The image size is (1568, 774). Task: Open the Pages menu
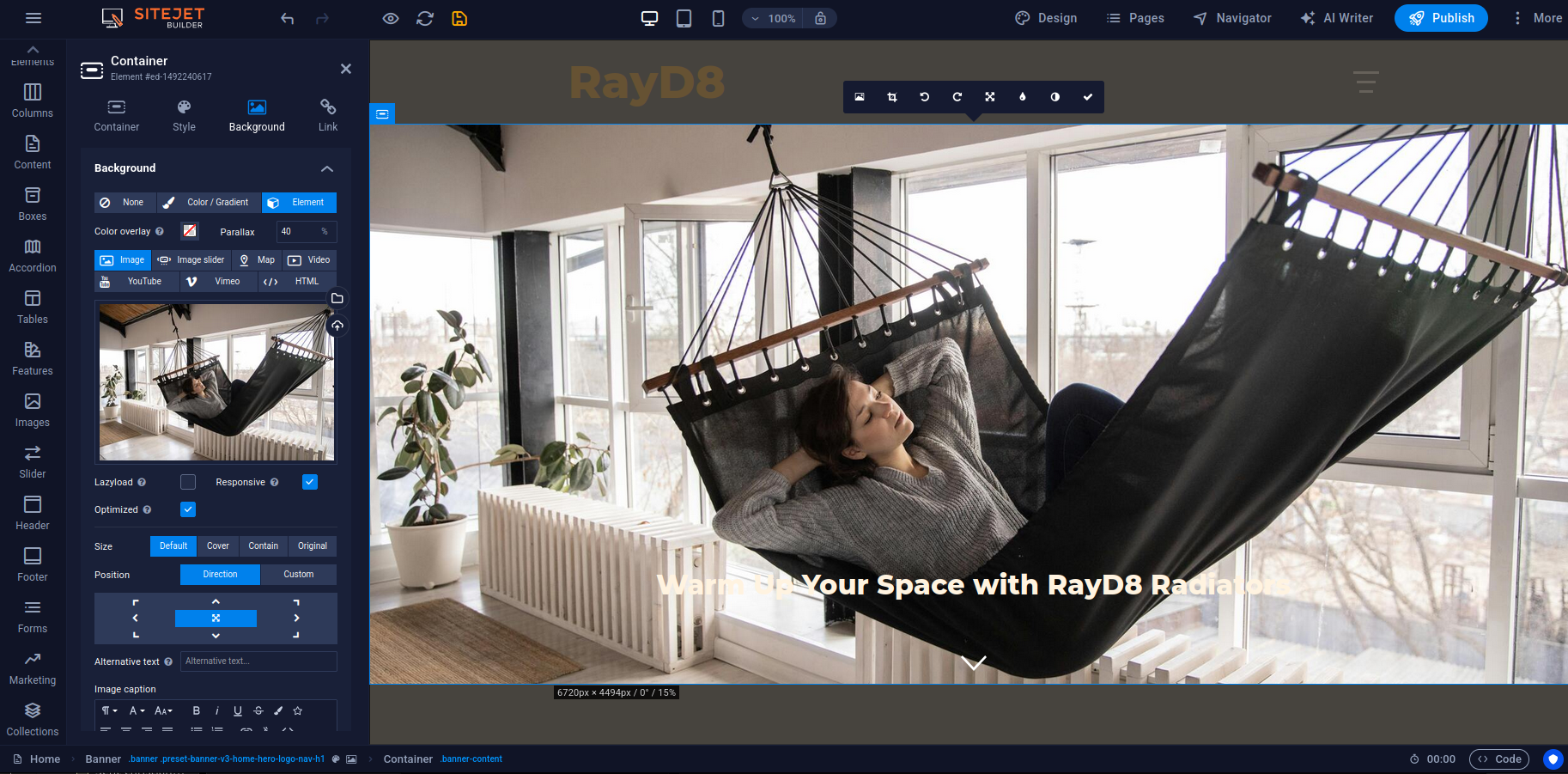coord(1135,18)
